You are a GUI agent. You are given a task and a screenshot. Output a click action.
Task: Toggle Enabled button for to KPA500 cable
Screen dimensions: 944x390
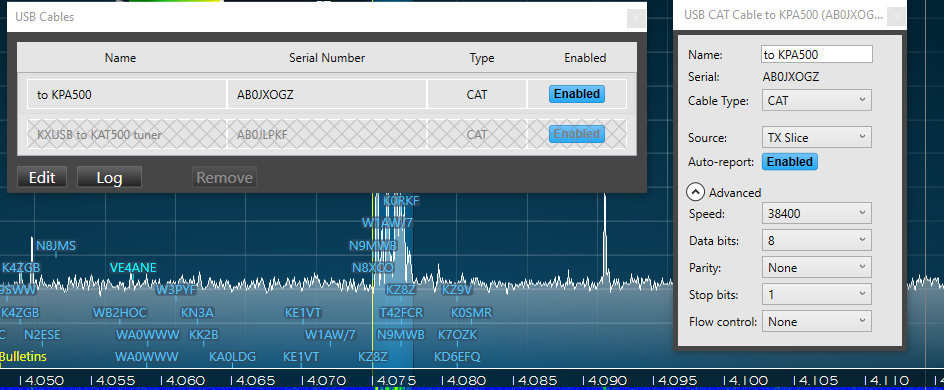point(577,94)
